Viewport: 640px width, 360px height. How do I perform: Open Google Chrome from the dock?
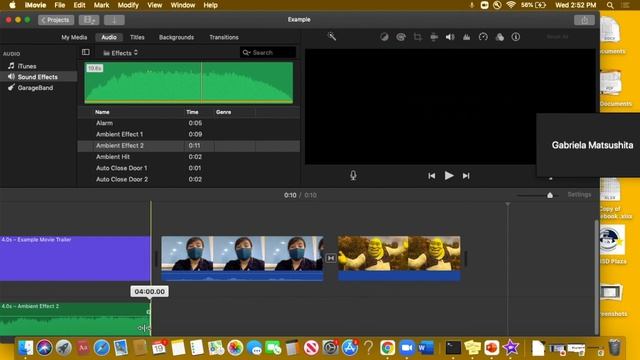click(387, 348)
